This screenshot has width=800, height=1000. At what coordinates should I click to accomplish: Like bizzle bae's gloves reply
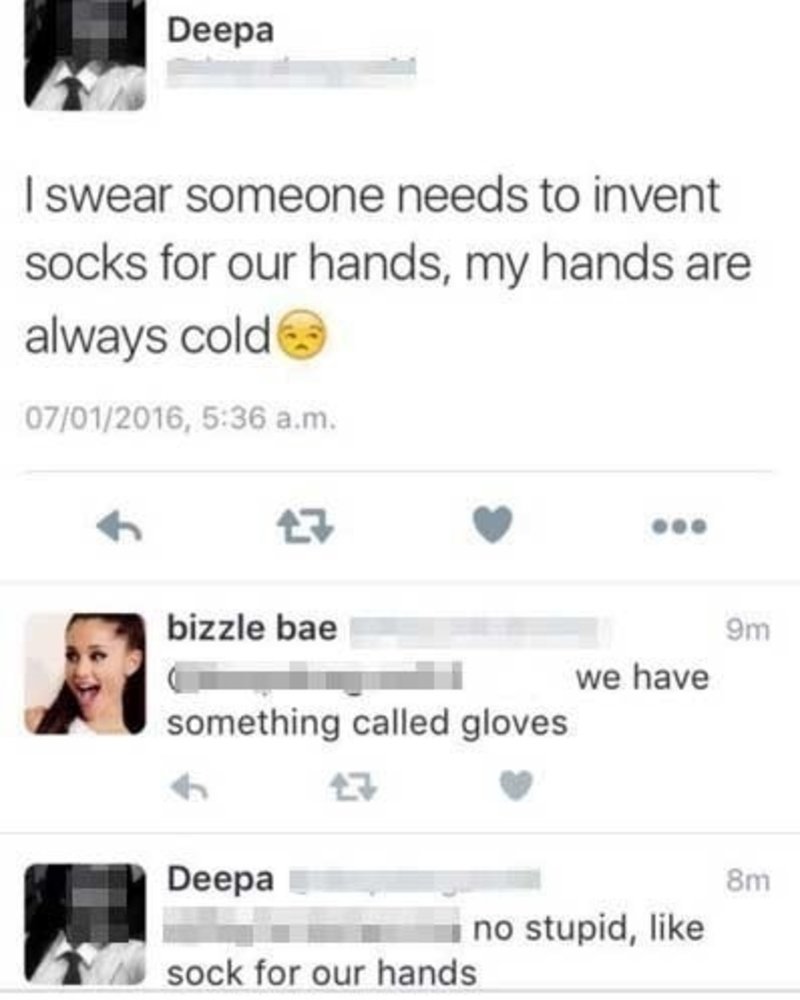pos(515,786)
